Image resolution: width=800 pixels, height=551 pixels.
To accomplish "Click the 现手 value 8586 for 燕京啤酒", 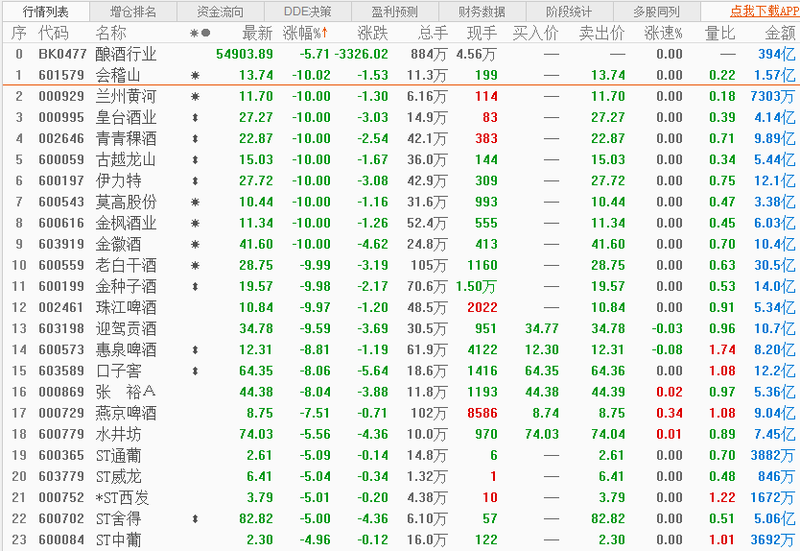I will 482,413.
